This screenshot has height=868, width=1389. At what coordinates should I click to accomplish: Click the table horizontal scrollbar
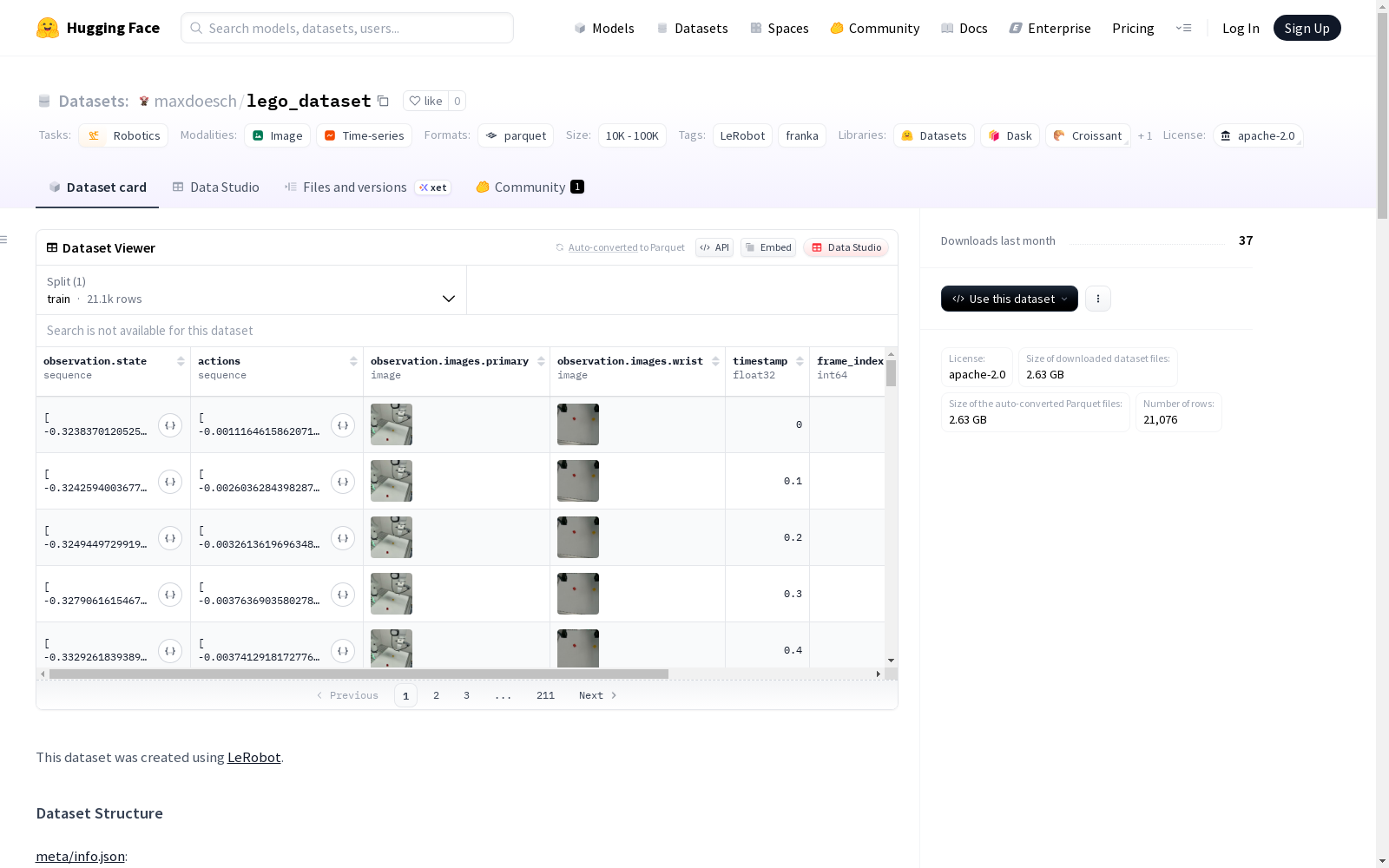[359, 674]
